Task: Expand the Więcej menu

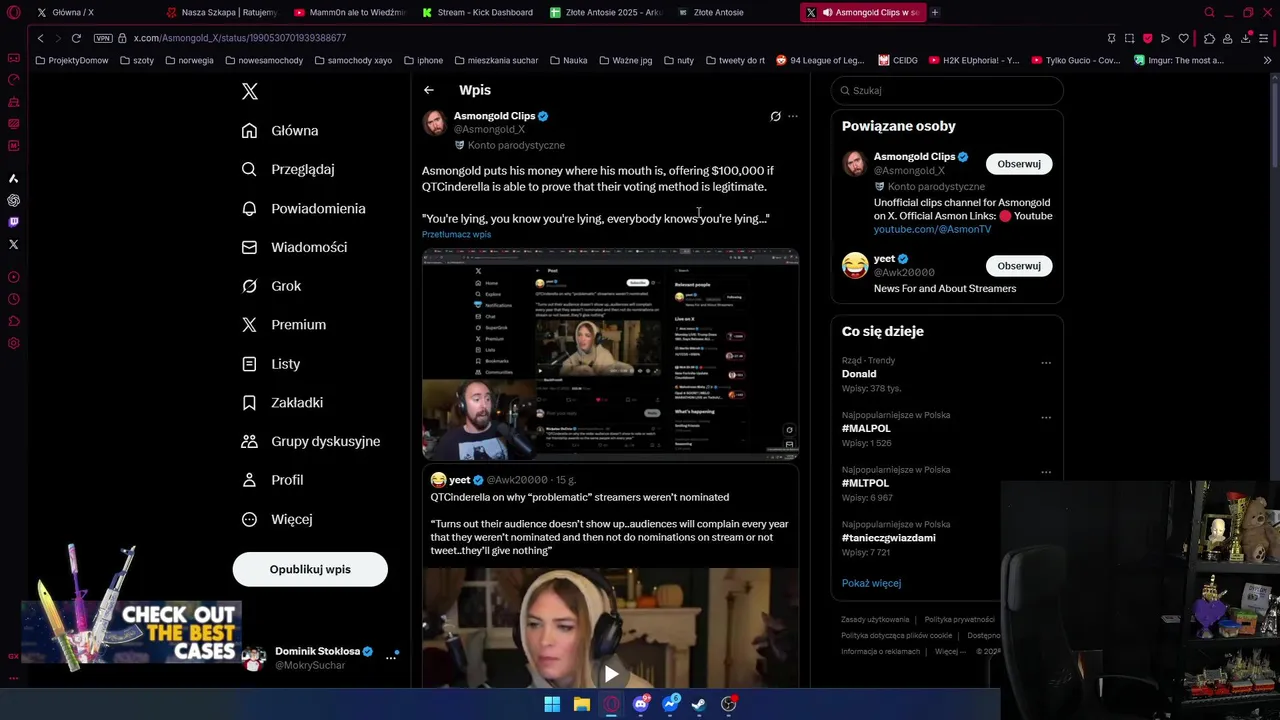Action: tap(277, 519)
